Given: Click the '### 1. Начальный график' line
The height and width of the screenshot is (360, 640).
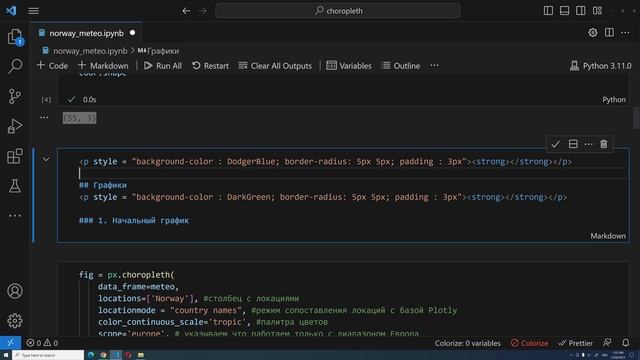Looking at the screenshot, I should point(134,221).
